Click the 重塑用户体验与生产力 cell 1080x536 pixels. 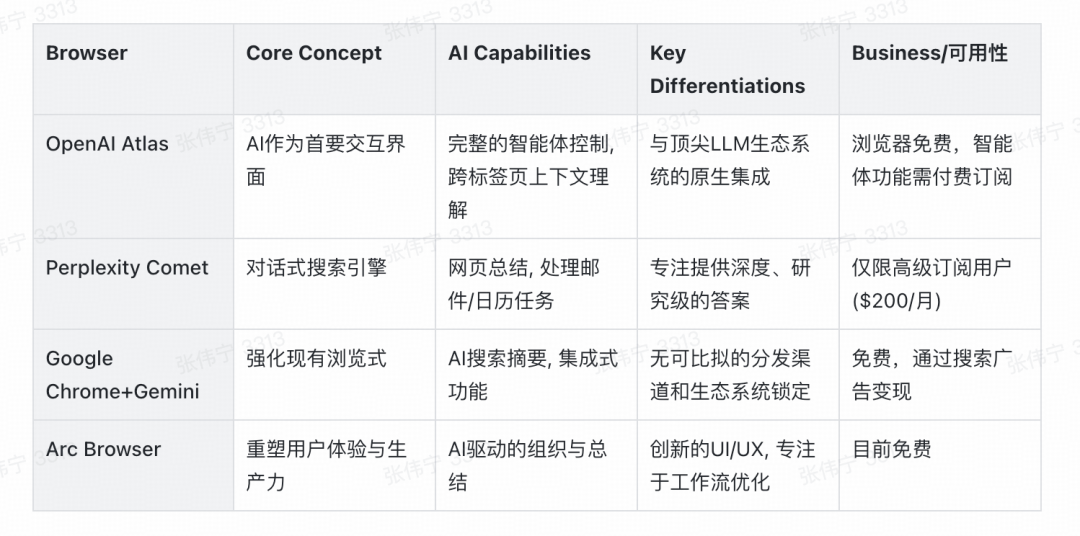pyautogui.click(x=326, y=466)
